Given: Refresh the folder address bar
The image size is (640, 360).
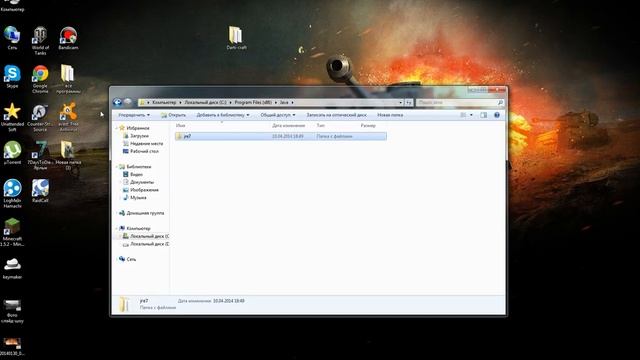Looking at the screenshot, I should tap(409, 102).
